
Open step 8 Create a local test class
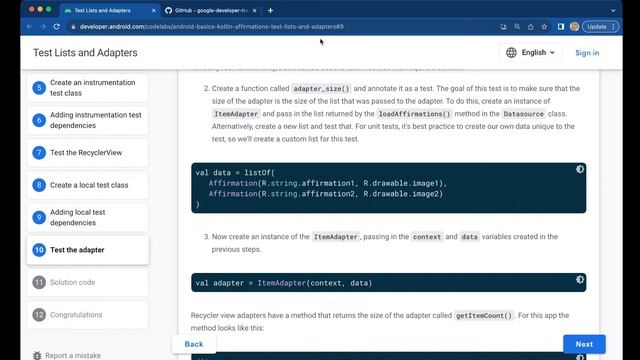tap(88, 185)
